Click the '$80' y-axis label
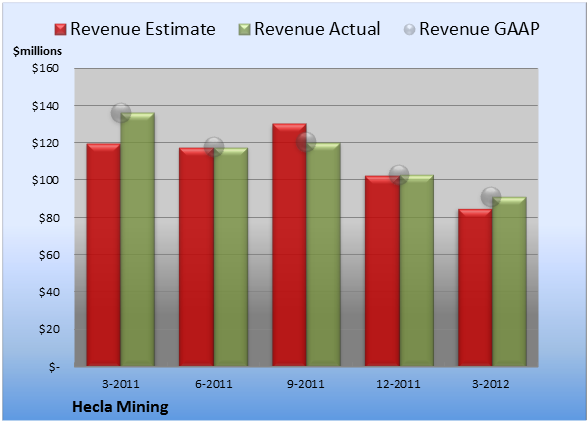 point(49,218)
